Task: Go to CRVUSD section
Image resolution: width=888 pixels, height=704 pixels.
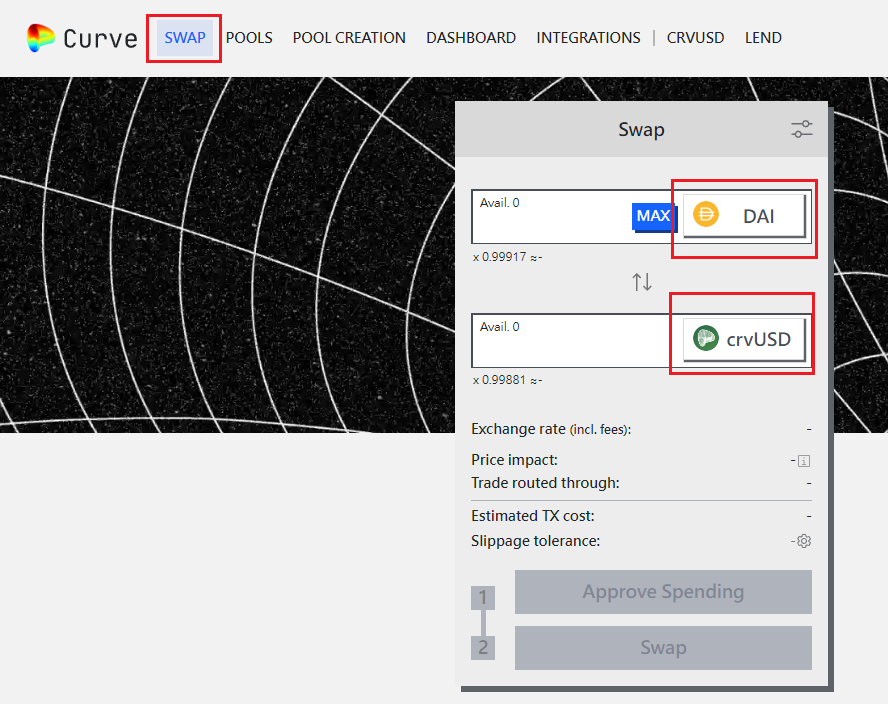Action: tap(695, 38)
